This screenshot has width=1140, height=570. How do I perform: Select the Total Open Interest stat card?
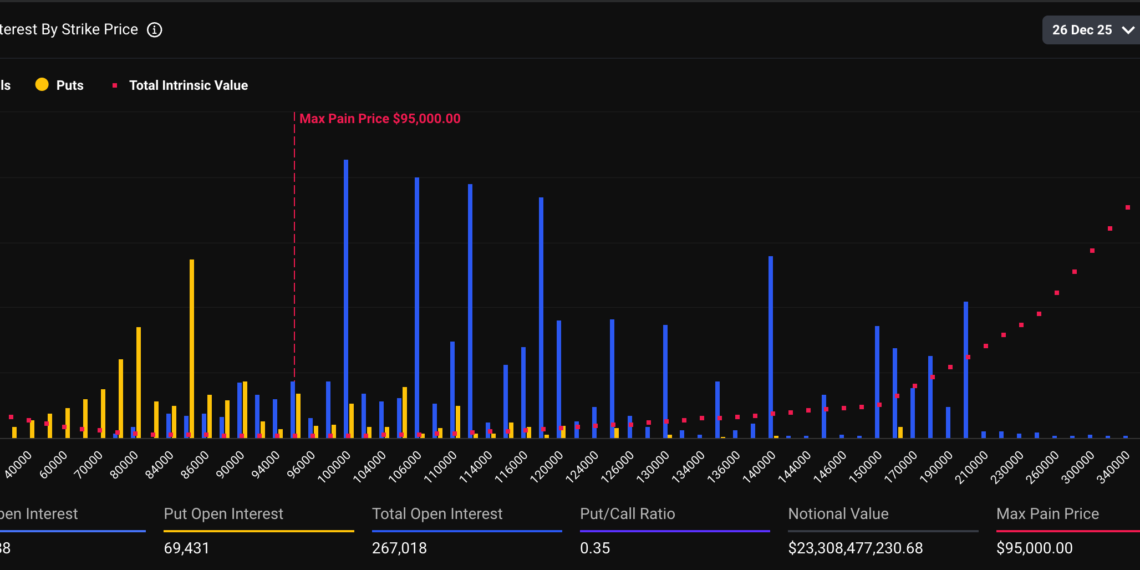(x=466, y=531)
